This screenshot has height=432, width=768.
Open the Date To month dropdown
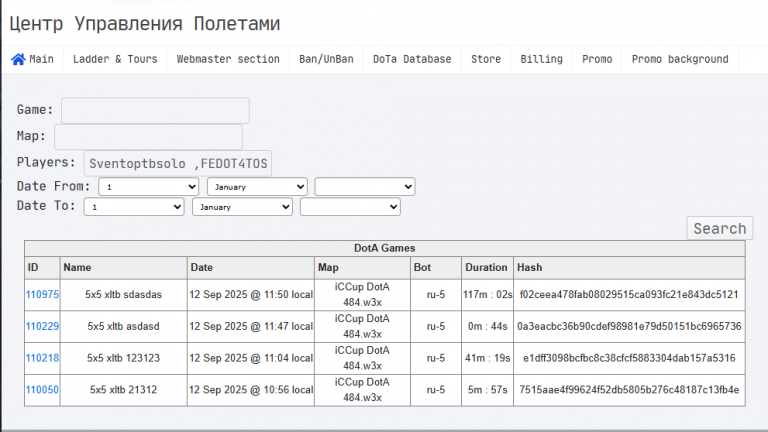coord(242,207)
